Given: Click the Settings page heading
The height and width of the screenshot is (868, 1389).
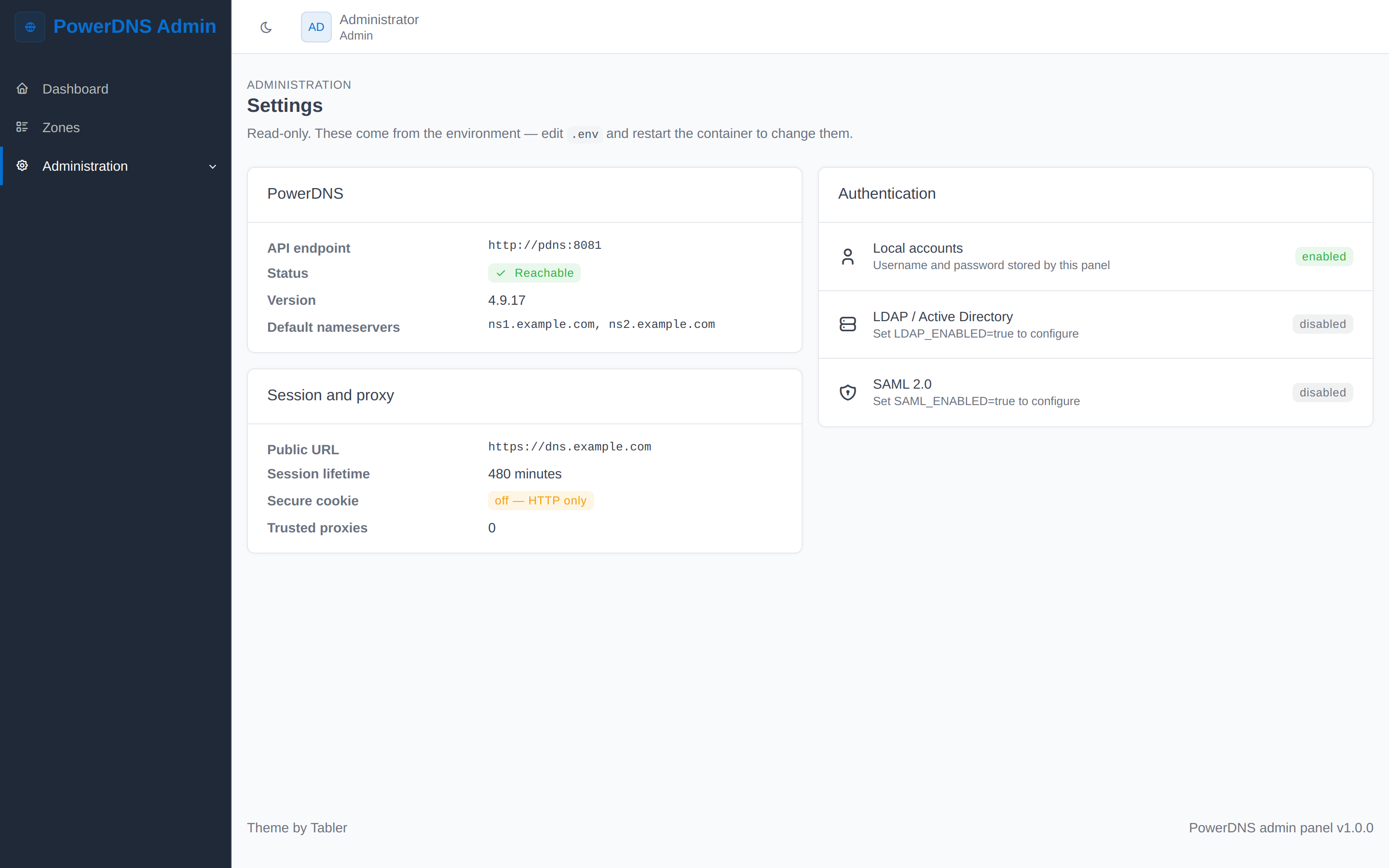Looking at the screenshot, I should click(285, 106).
